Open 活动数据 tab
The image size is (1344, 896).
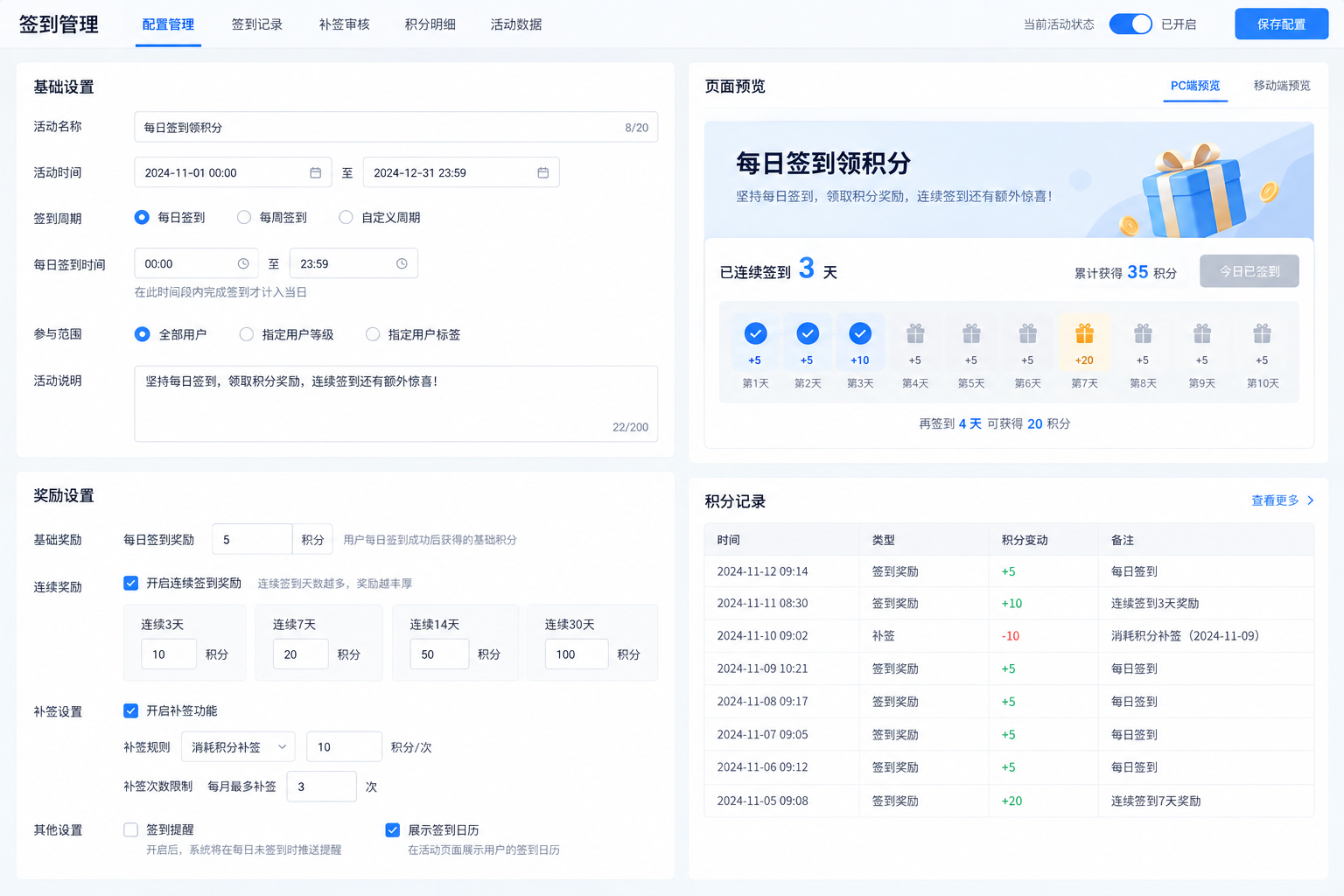tap(516, 24)
